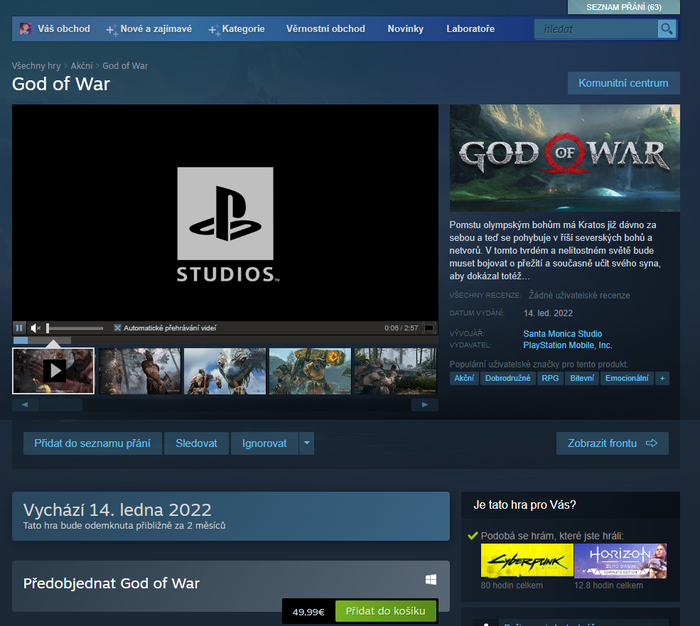The width and height of the screenshot is (700, 626).
Task: Uncheck Automatické přehrávání videí
Action: click(117, 328)
